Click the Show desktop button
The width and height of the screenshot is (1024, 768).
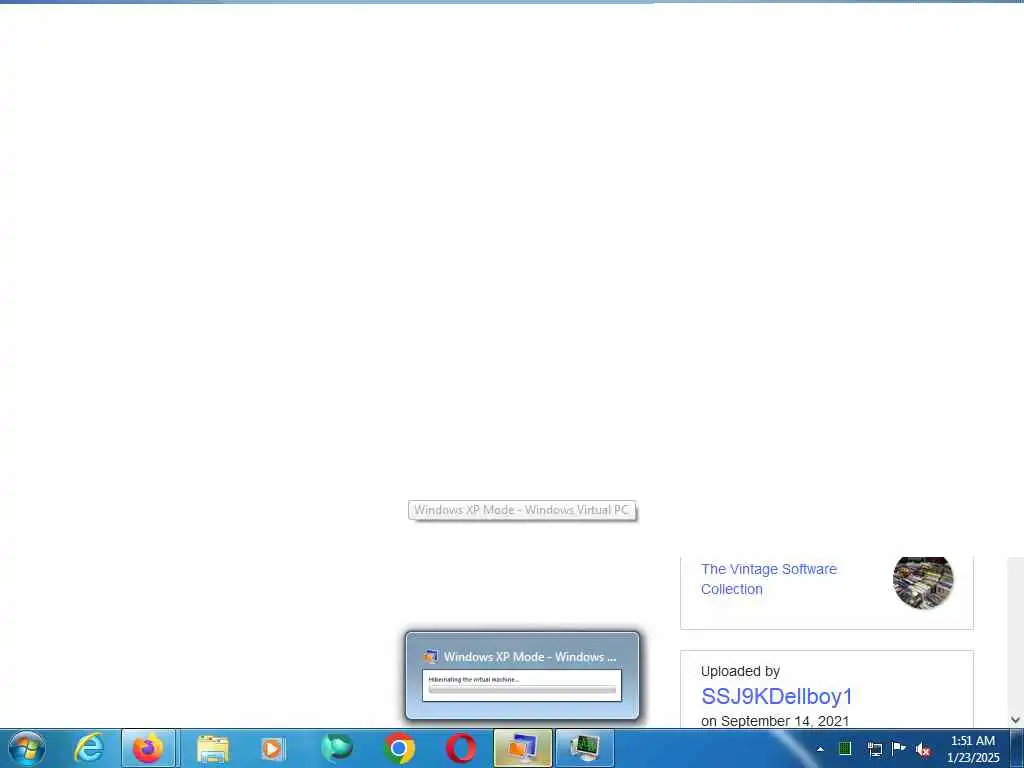[x=1017, y=748]
